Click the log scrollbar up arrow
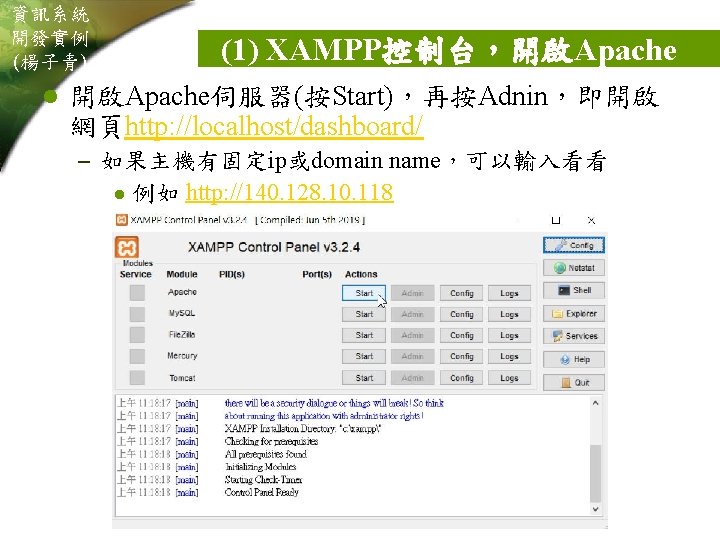Image resolution: width=720 pixels, height=540 pixels. 595,403
